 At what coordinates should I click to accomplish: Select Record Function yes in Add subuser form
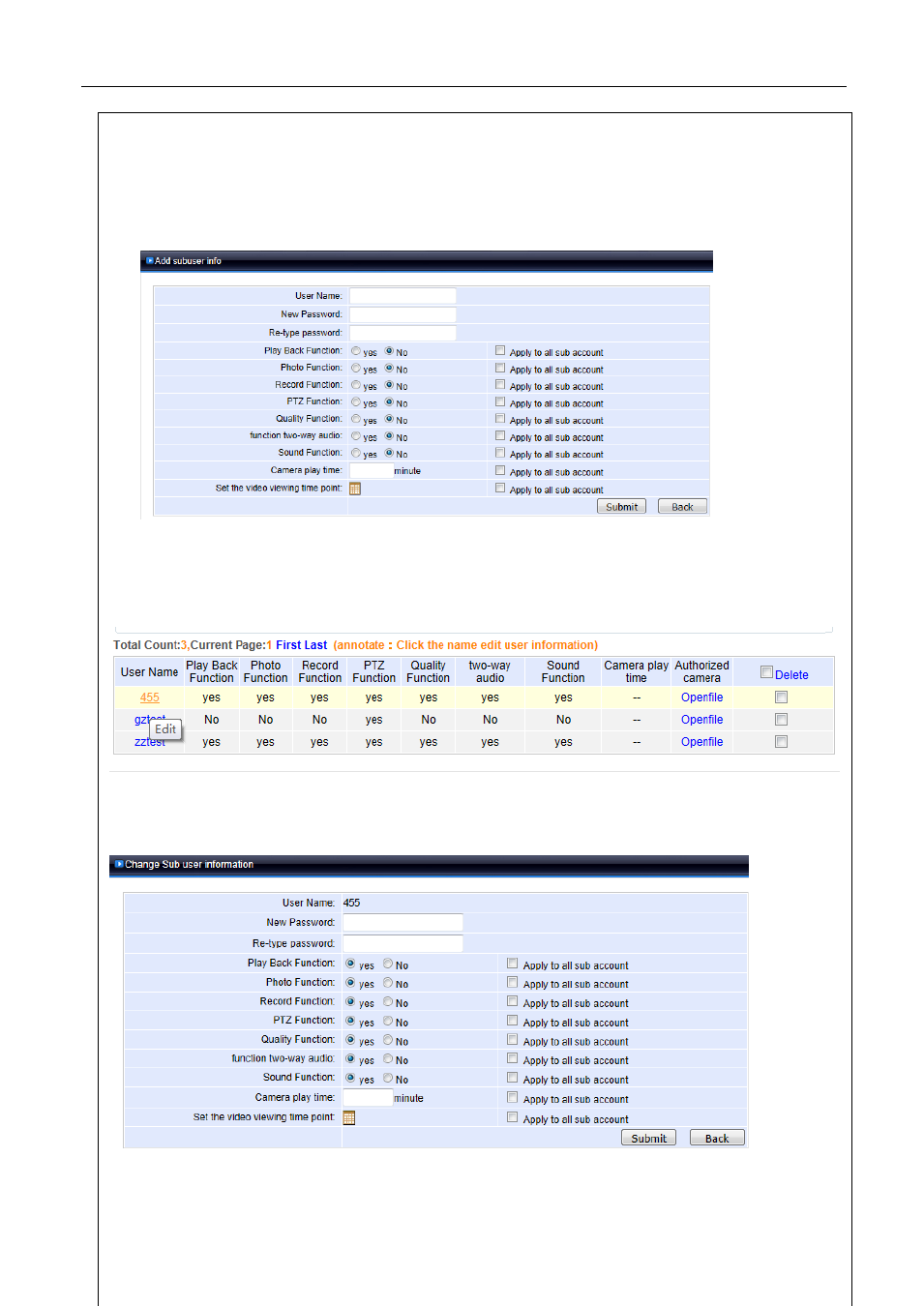coord(356,385)
